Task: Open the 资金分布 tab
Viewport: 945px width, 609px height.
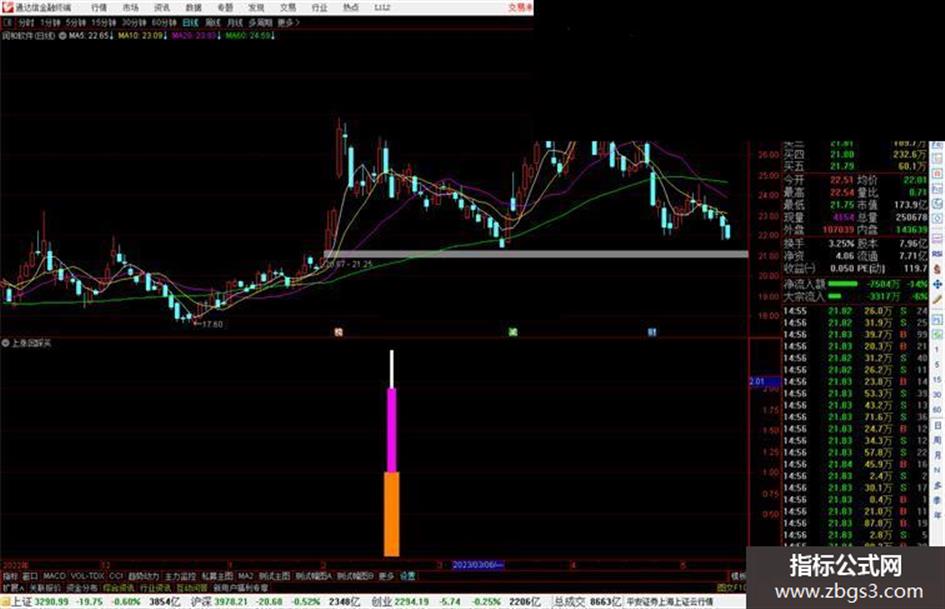Action: [x=82, y=587]
